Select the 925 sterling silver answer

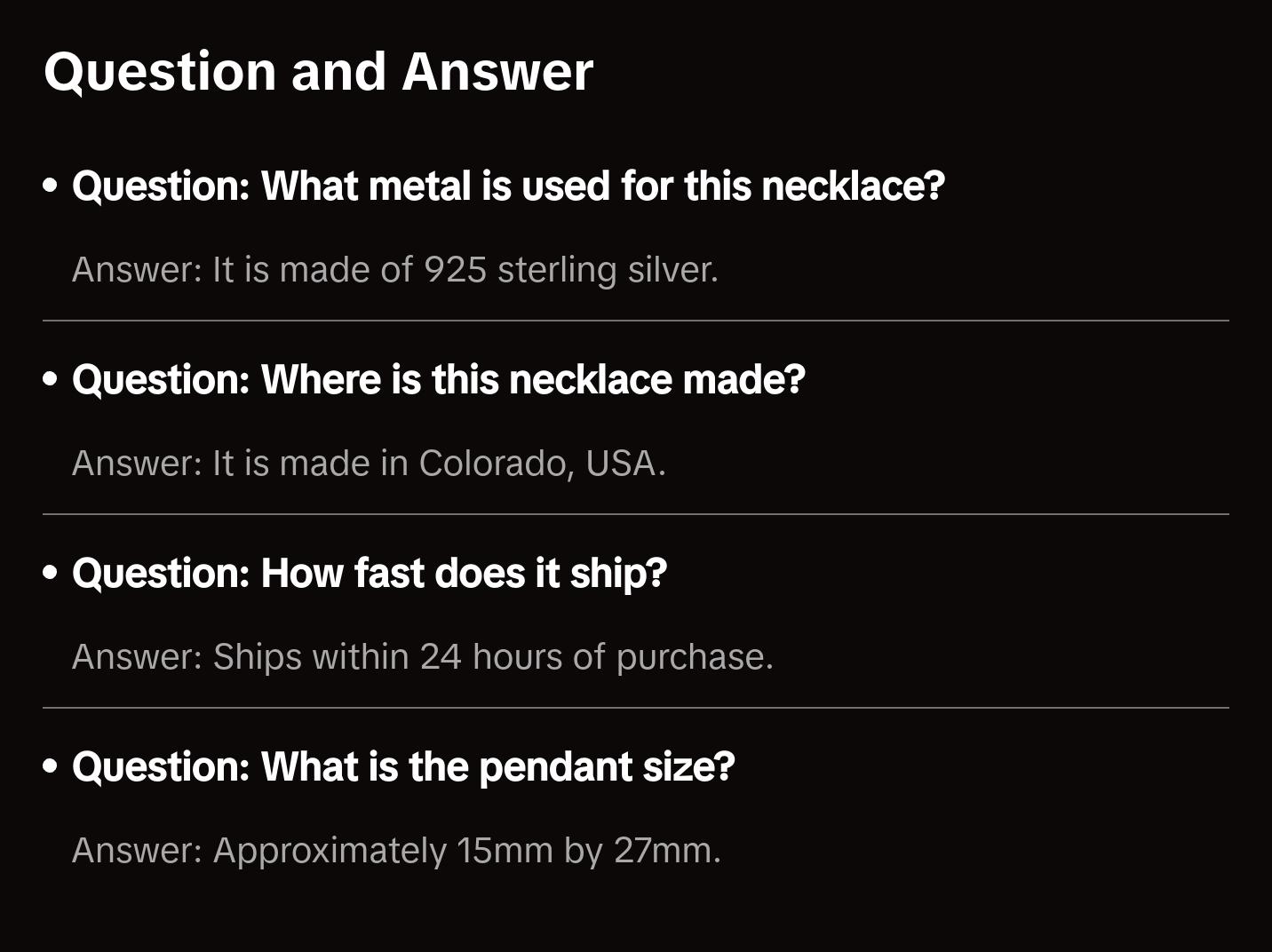[x=394, y=270]
